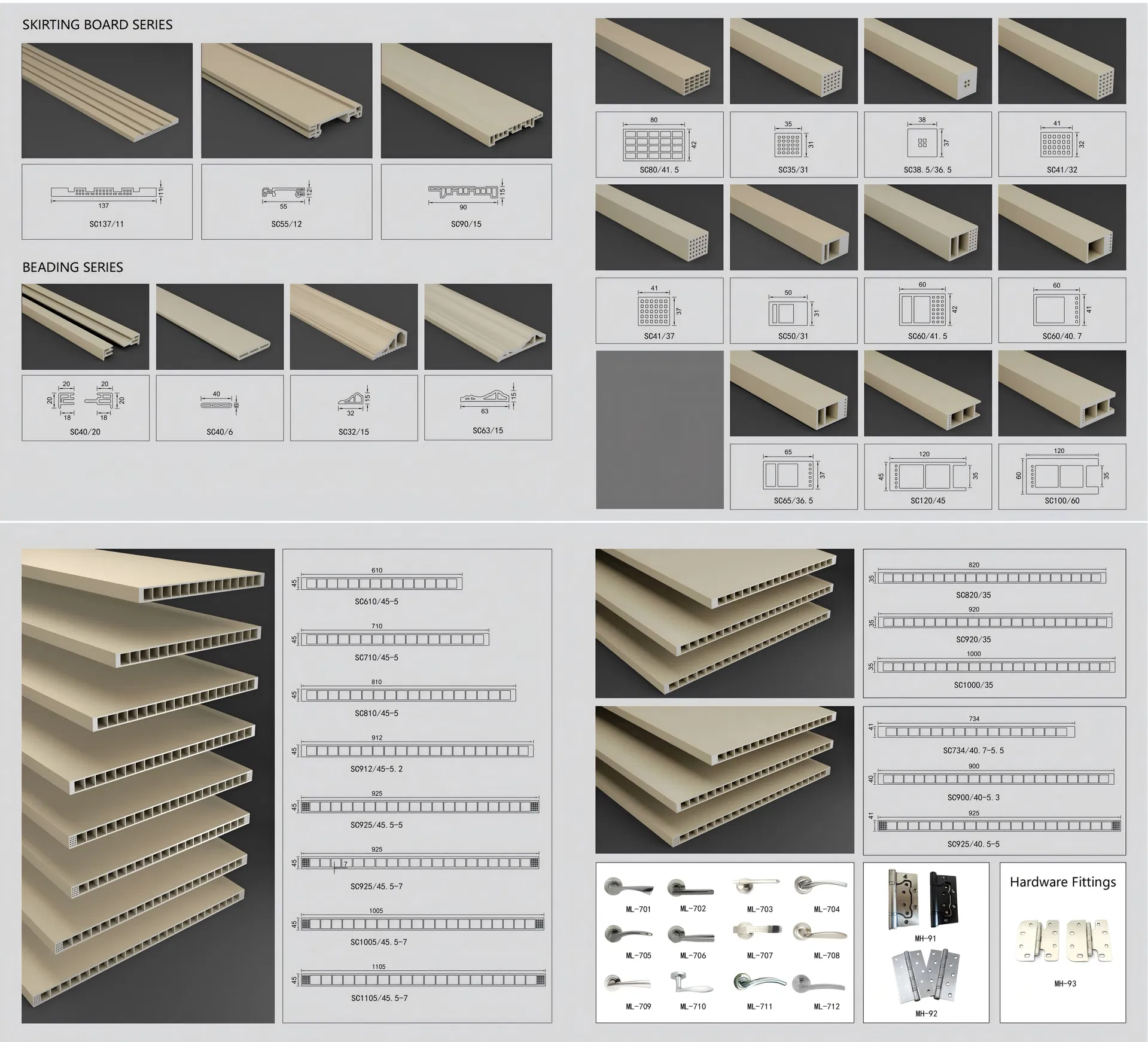Screen dimensions: 1148x1042
Task: Click the Hardware Fittings title
Action: point(1062,882)
